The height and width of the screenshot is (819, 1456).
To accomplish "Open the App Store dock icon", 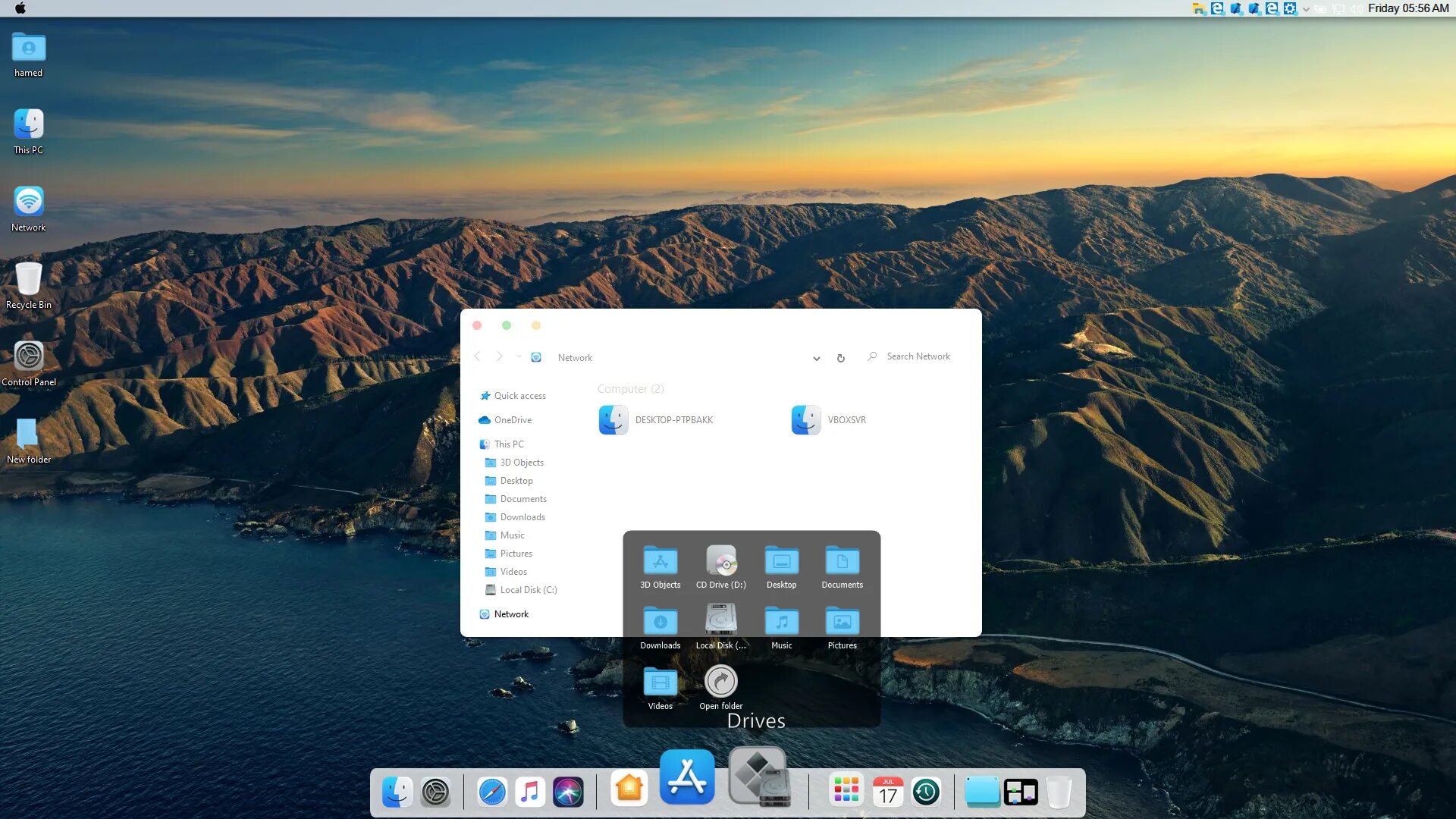I will [x=686, y=777].
